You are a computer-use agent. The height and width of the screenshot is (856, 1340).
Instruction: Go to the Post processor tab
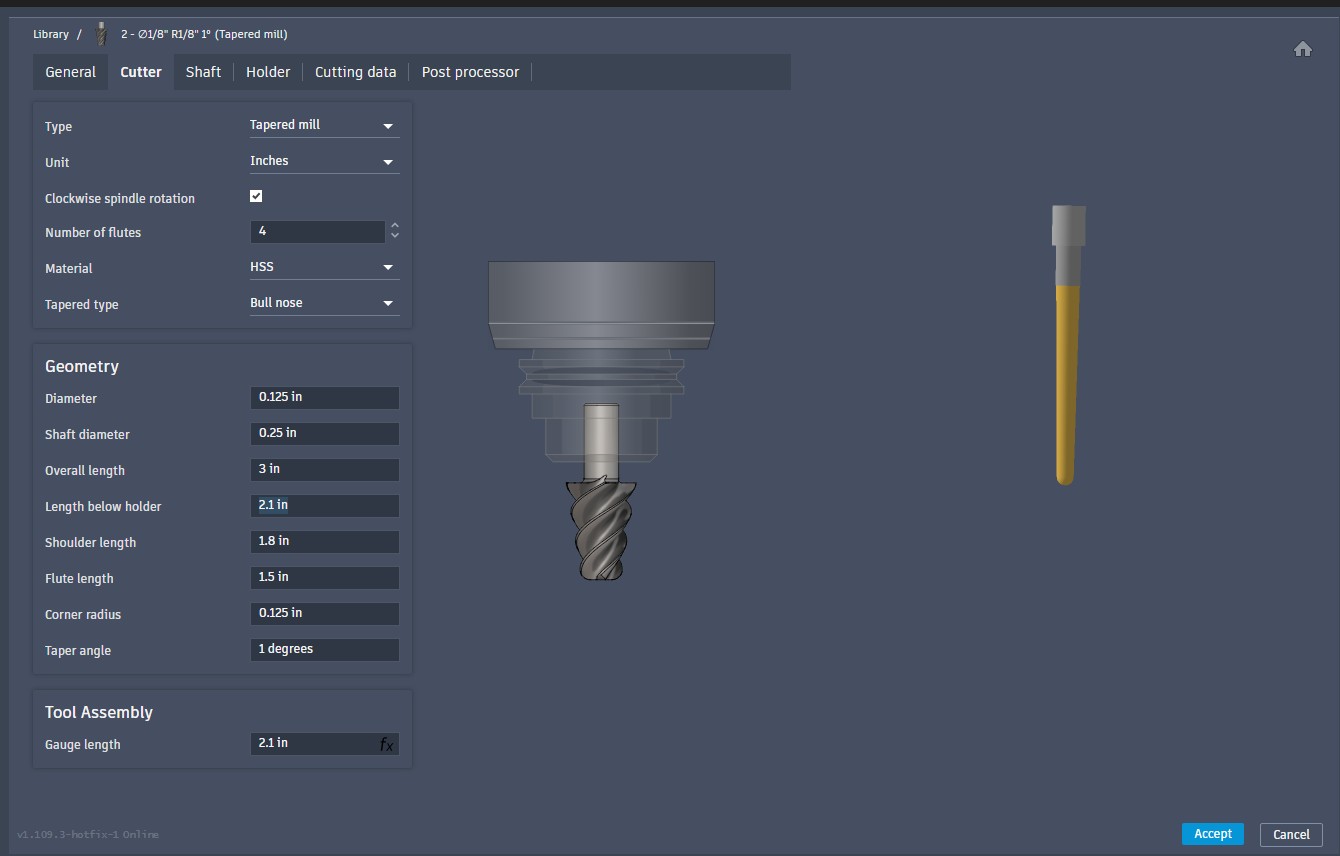point(470,72)
